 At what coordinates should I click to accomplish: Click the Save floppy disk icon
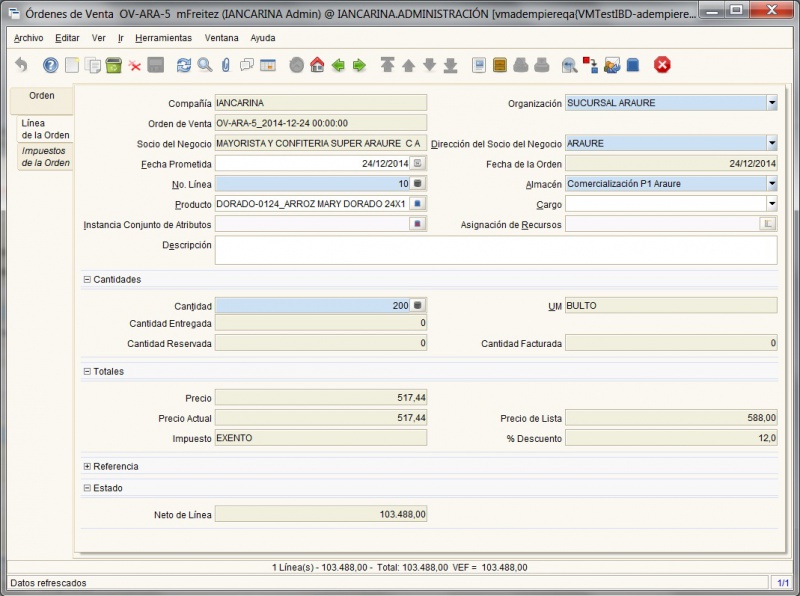(x=156, y=65)
